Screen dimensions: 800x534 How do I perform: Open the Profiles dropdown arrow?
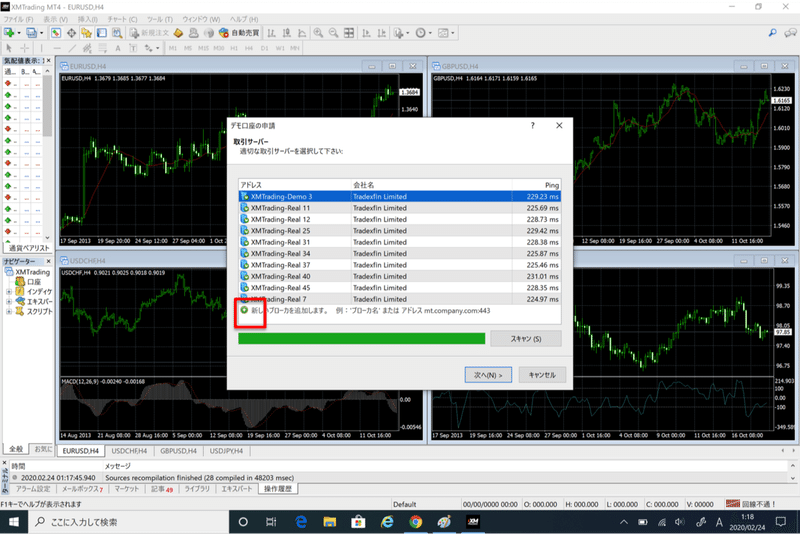pyautogui.click(x=41, y=33)
